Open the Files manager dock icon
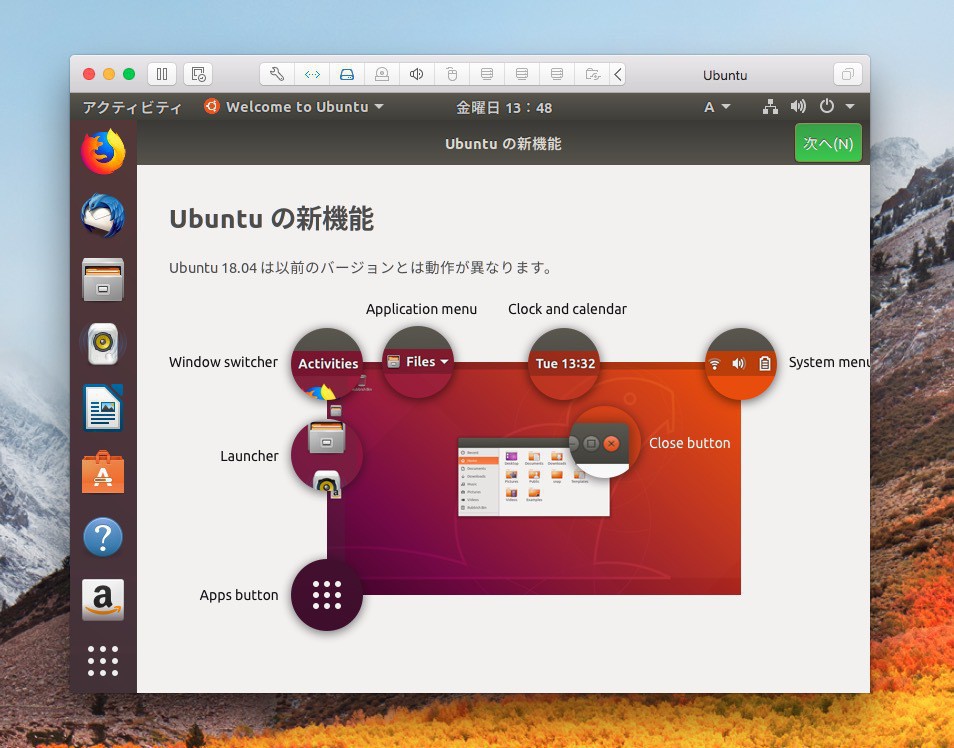The height and width of the screenshot is (748, 954). [x=103, y=280]
